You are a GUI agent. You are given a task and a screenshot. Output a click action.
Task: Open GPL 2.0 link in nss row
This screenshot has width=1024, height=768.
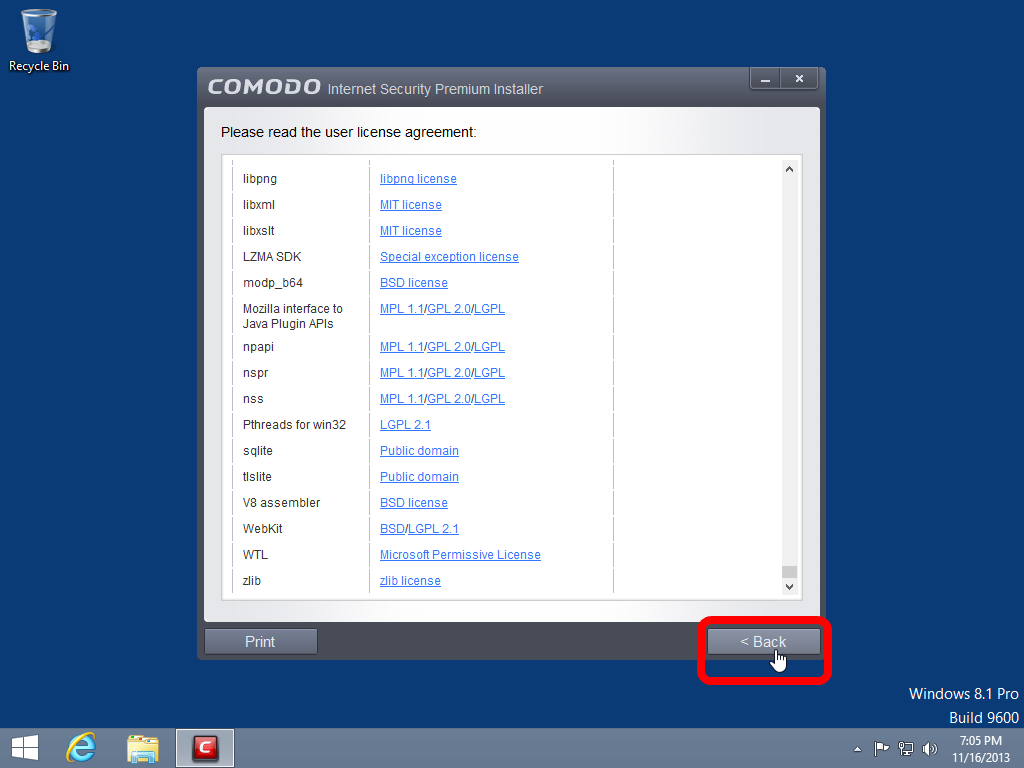click(x=449, y=399)
